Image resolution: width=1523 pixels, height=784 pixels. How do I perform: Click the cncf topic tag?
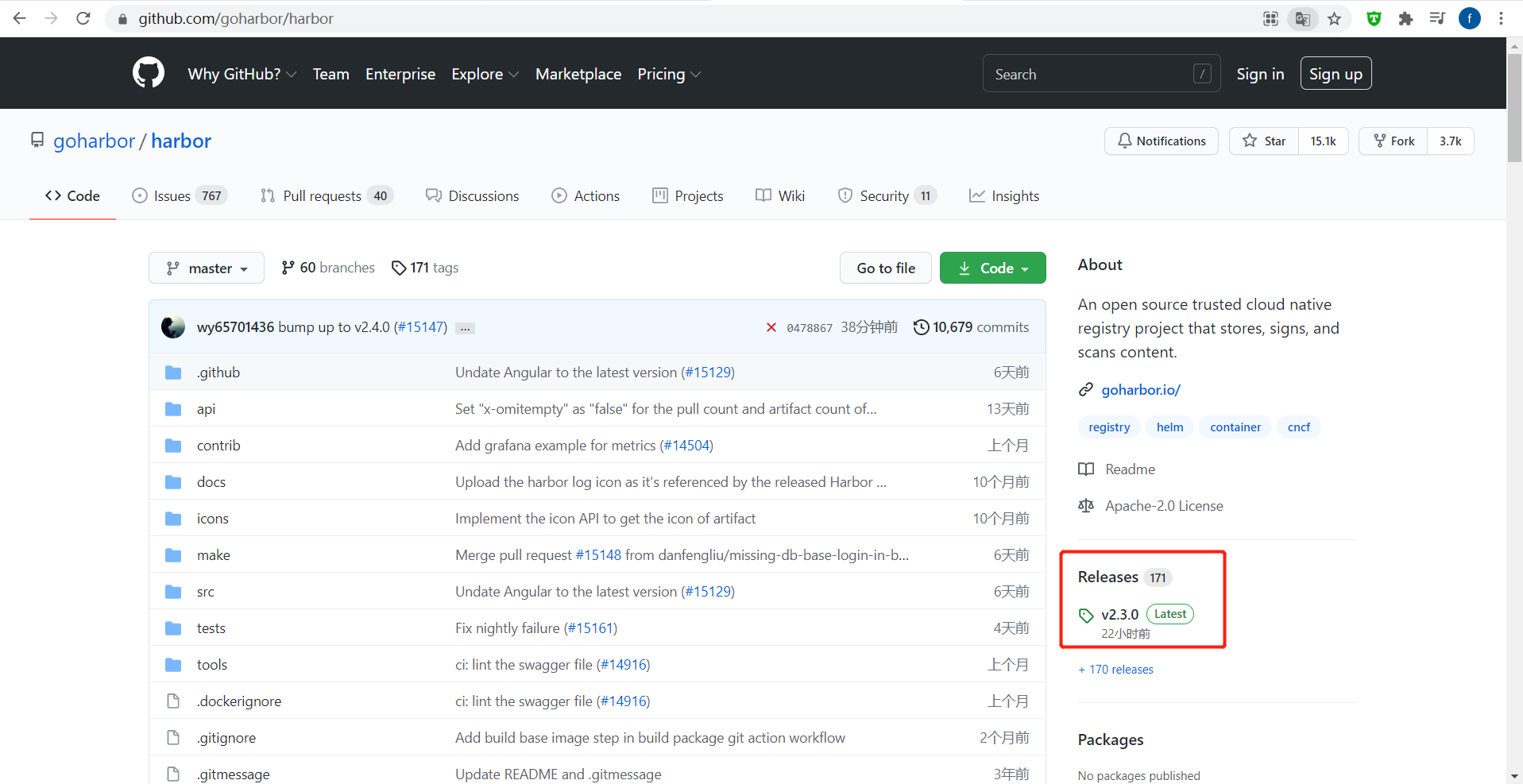point(1299,427)
